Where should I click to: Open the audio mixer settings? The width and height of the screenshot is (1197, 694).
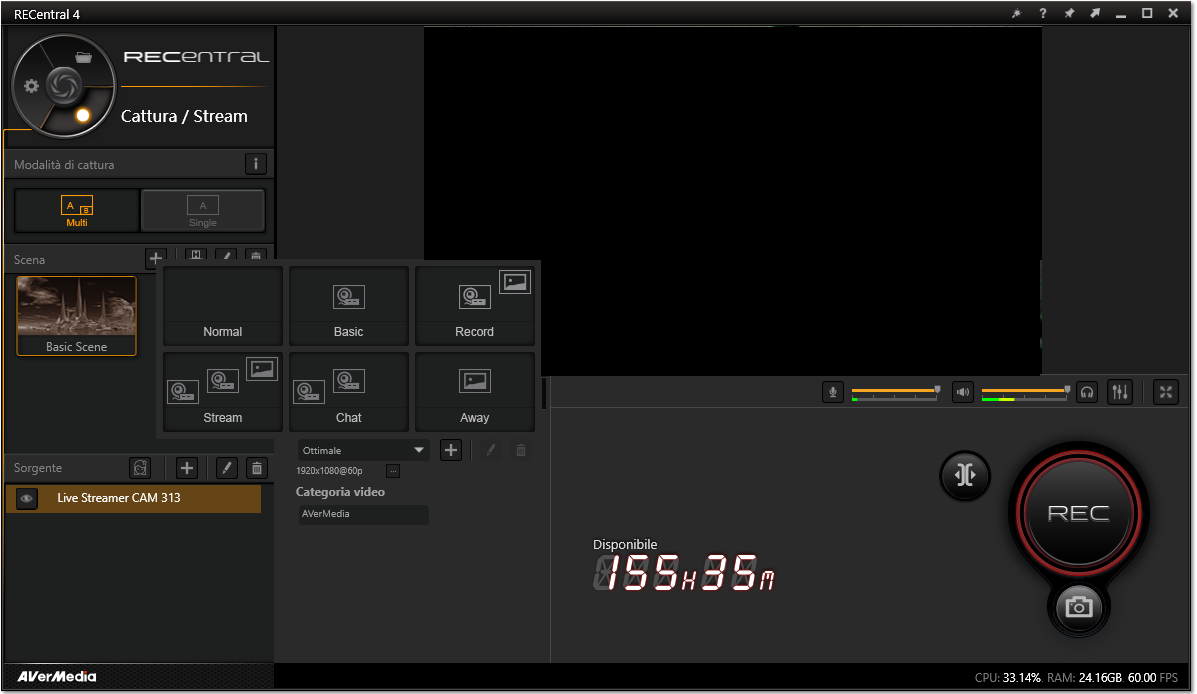point(1120,392)
